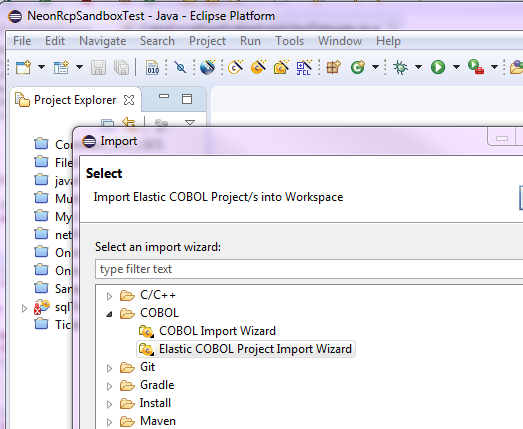Select the sql project with error marker

[53, 307]
